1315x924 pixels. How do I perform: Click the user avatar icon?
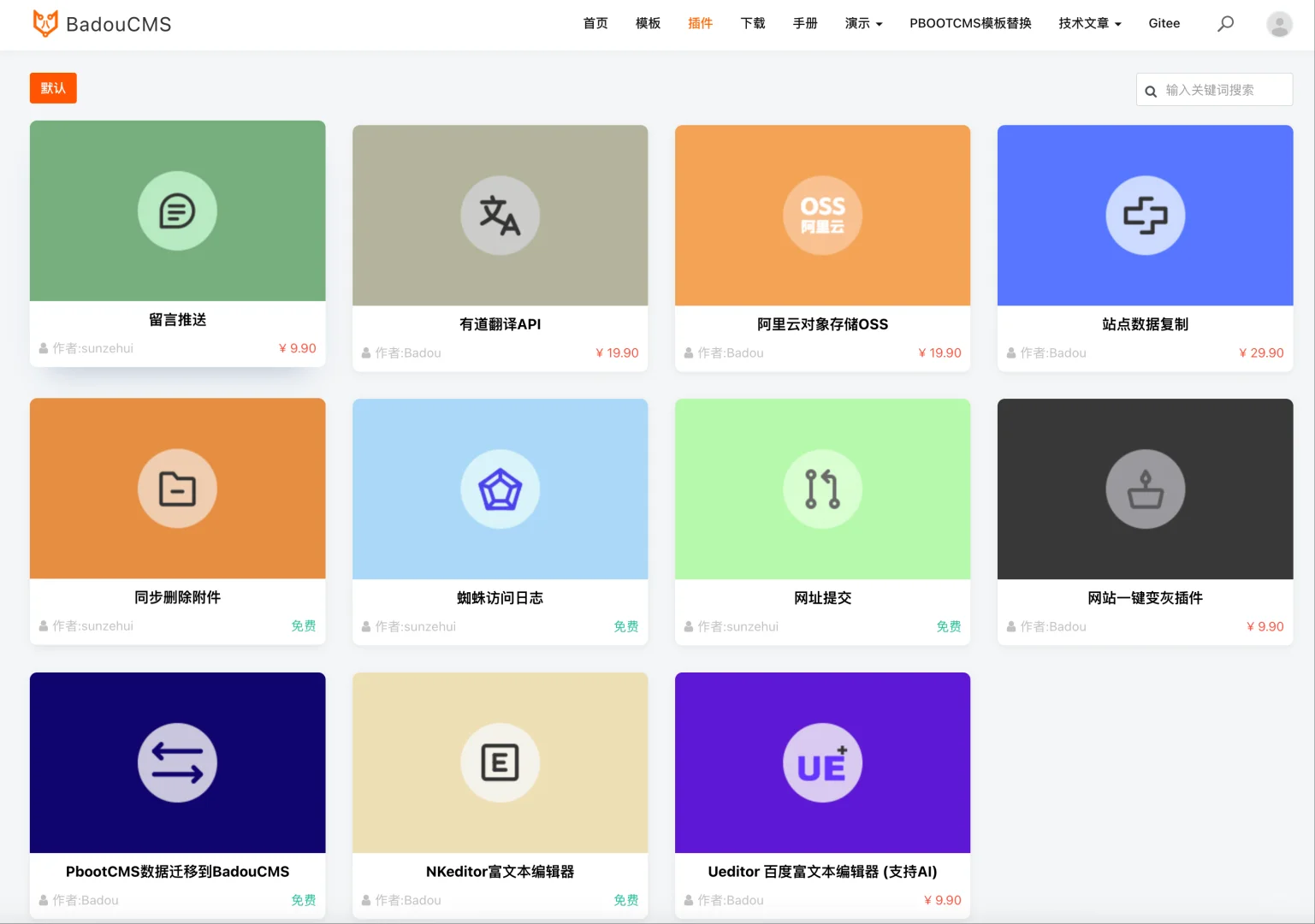point(1278,23)
